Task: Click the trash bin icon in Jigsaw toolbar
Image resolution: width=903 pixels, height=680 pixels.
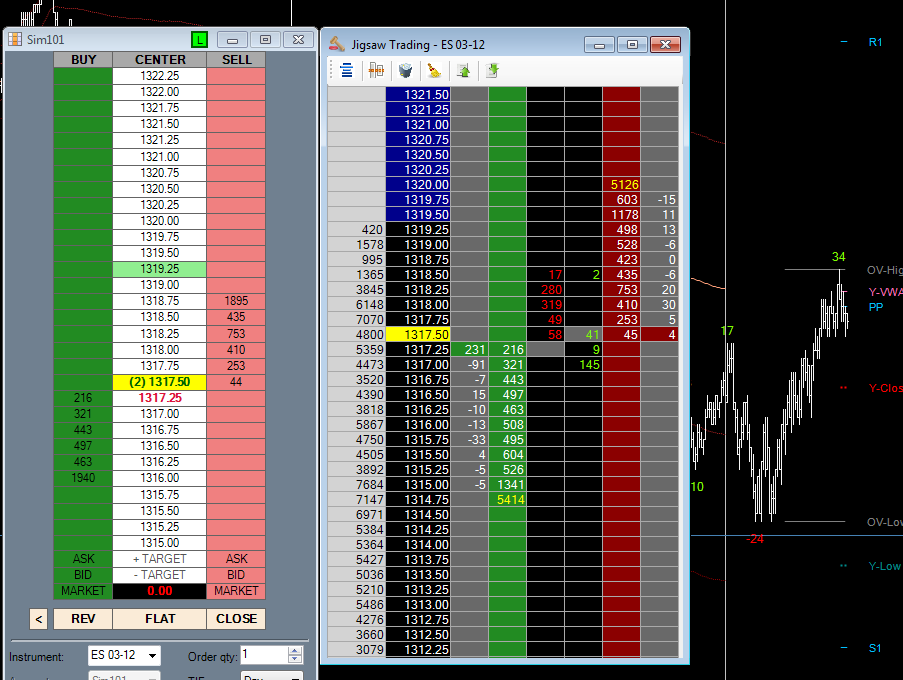Action: click(405, 71)
